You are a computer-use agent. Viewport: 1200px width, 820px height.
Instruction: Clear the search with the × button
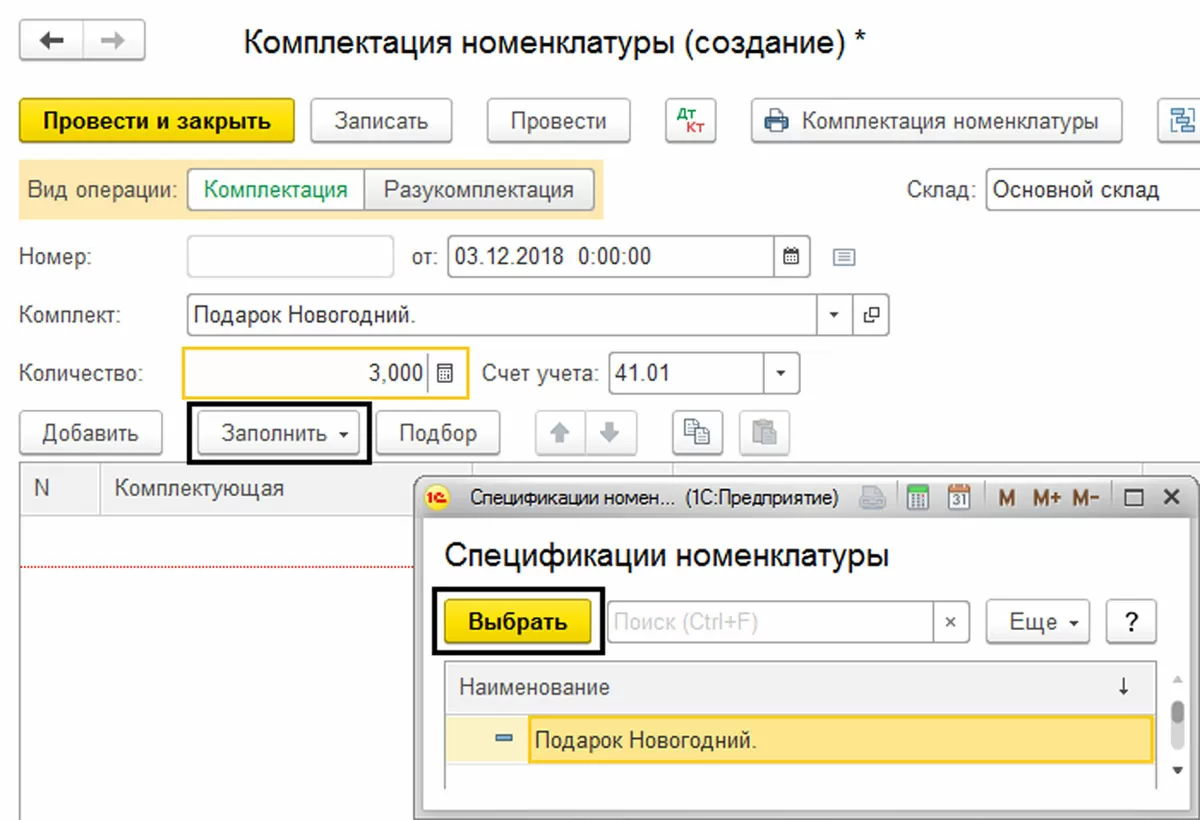[951, 622]
